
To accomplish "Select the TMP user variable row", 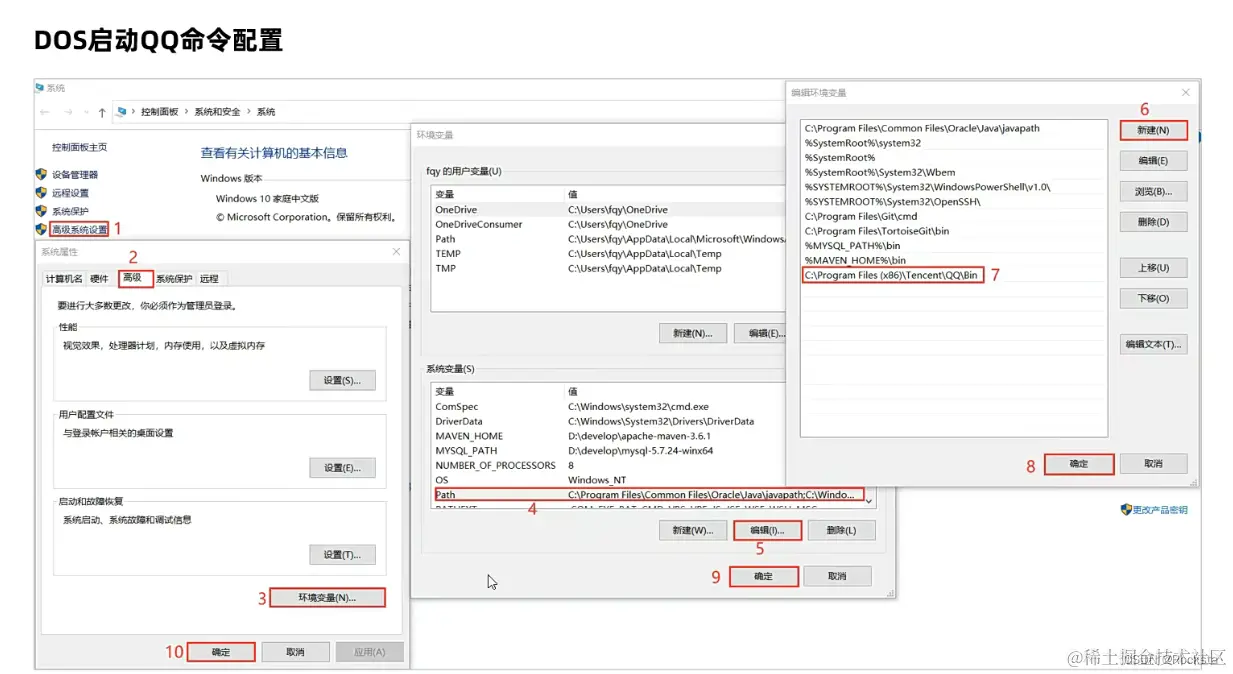I will 607,268.
